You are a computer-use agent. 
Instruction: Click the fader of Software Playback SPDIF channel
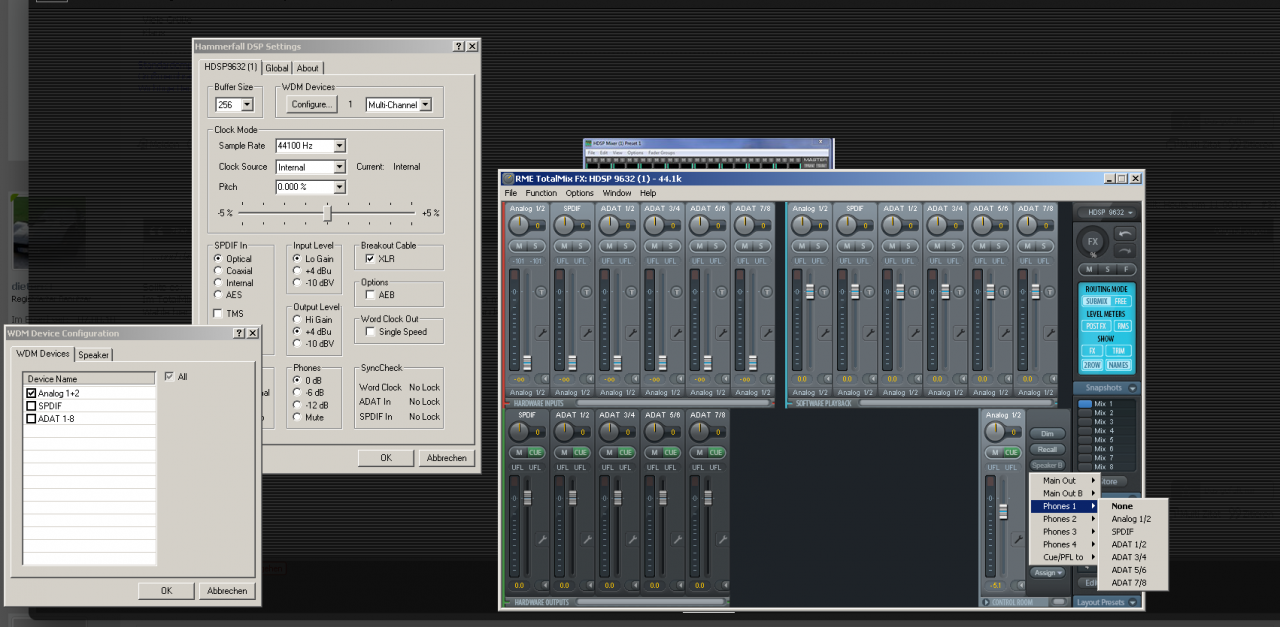tap(855, 291)
